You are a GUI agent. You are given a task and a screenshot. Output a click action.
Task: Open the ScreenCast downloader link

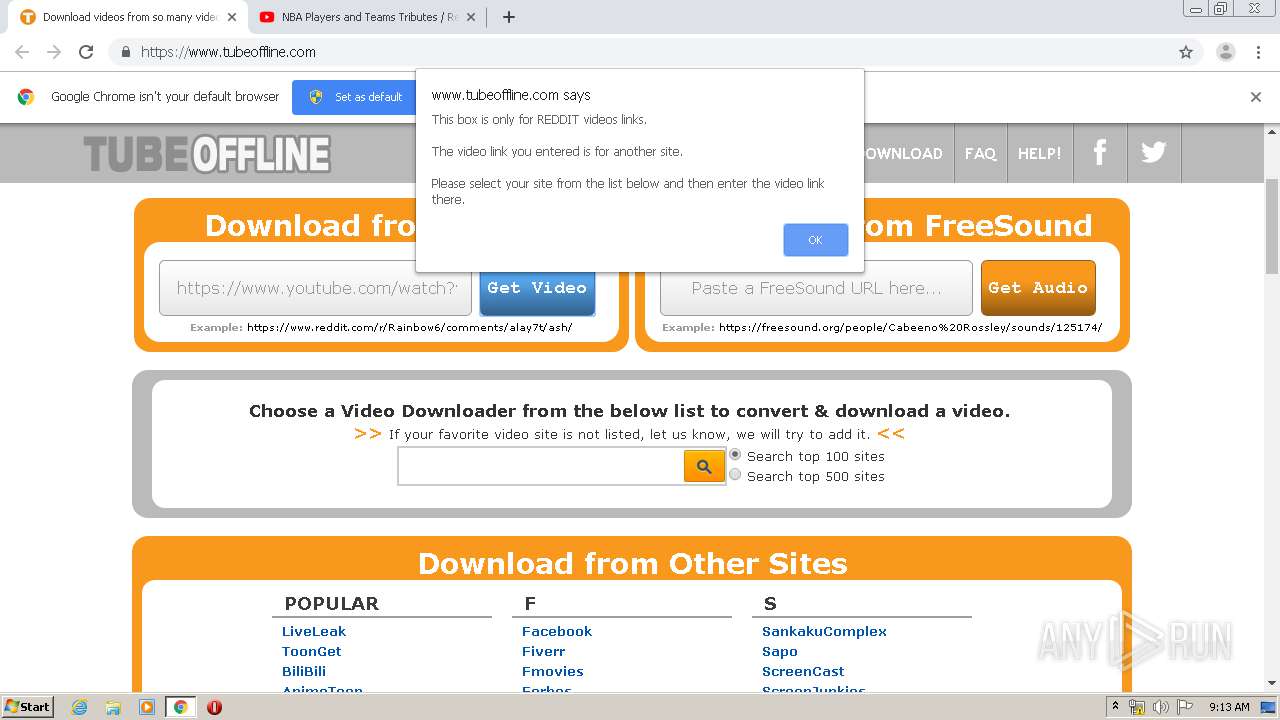click(803, 671)
